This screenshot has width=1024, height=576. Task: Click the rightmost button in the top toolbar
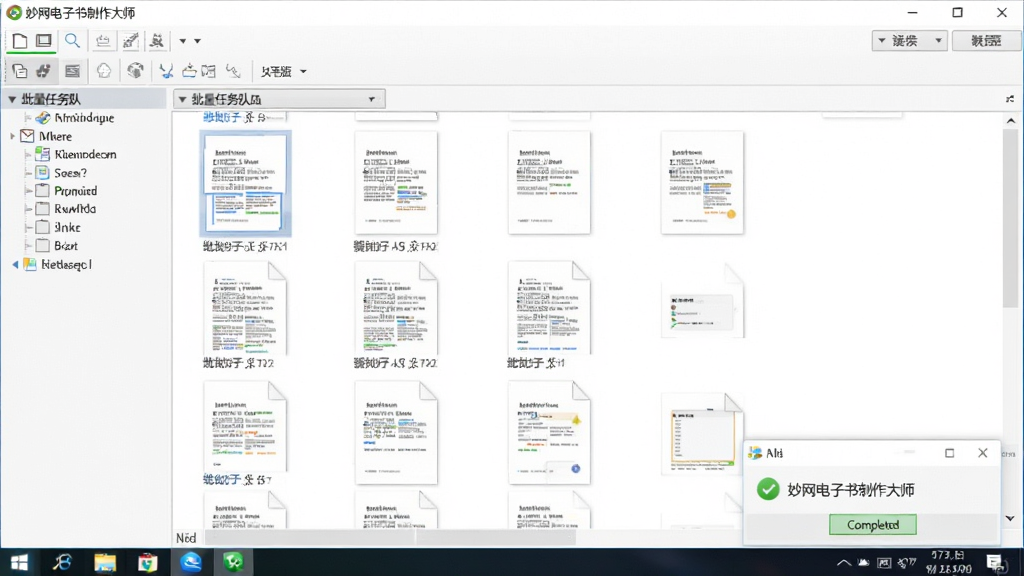(986, 41)
